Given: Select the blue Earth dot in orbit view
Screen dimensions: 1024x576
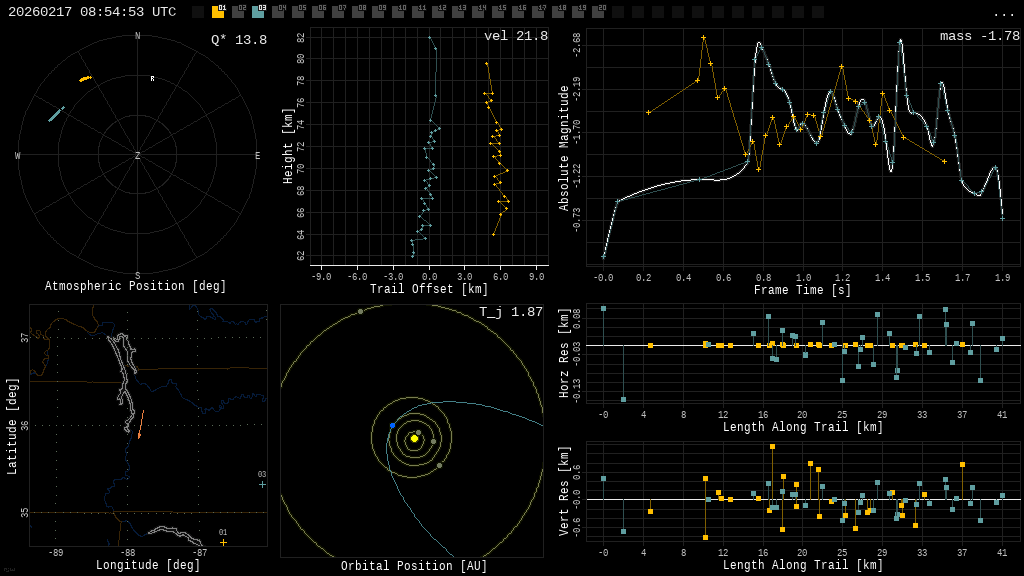Looking at the screenshot, I should 393,426.
